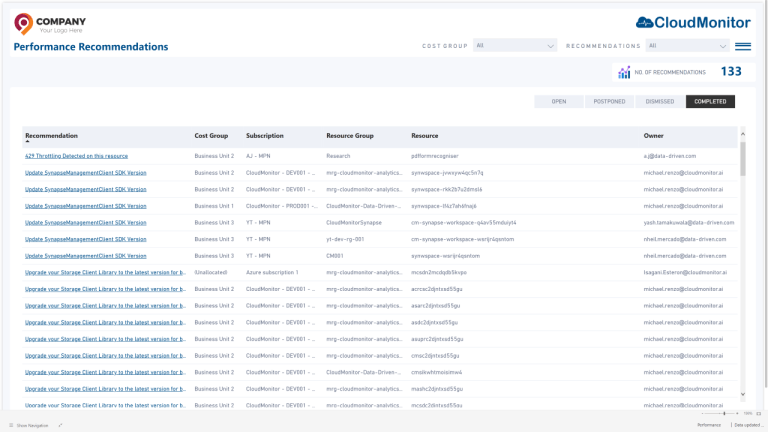
Task: Select the Business Unit 1 cost group cell
Action: pyautogui.click(x=214, y=206)
